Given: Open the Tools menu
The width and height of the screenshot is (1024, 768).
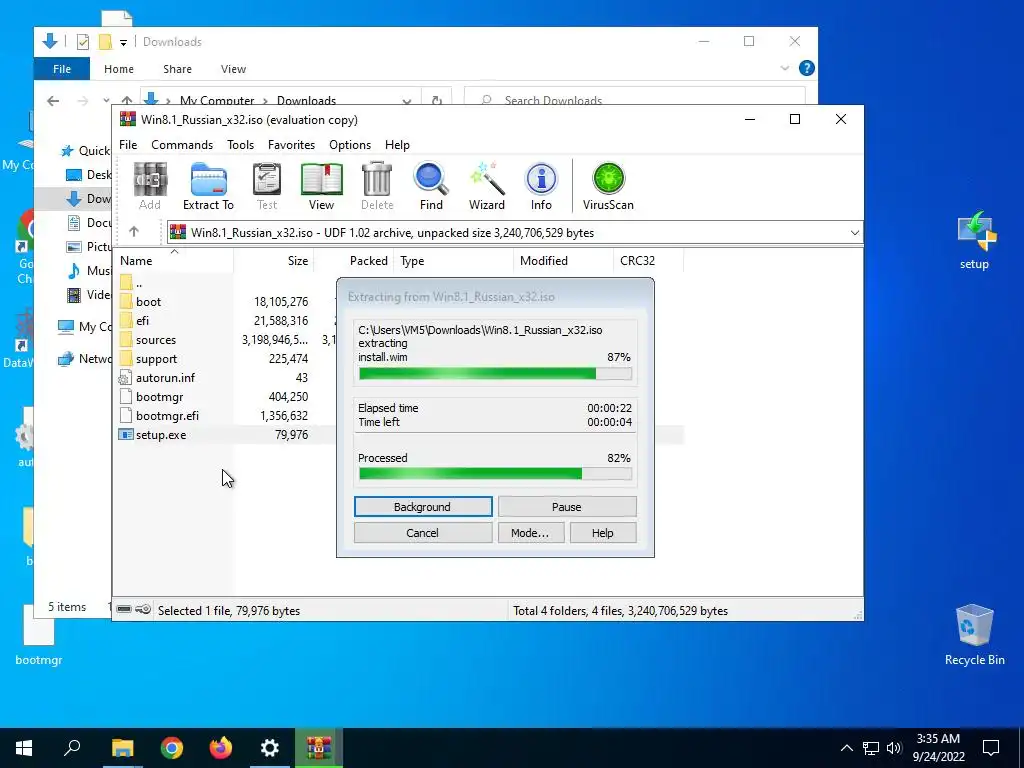Looking at the screenshot, I should click(x=240, y=145).
